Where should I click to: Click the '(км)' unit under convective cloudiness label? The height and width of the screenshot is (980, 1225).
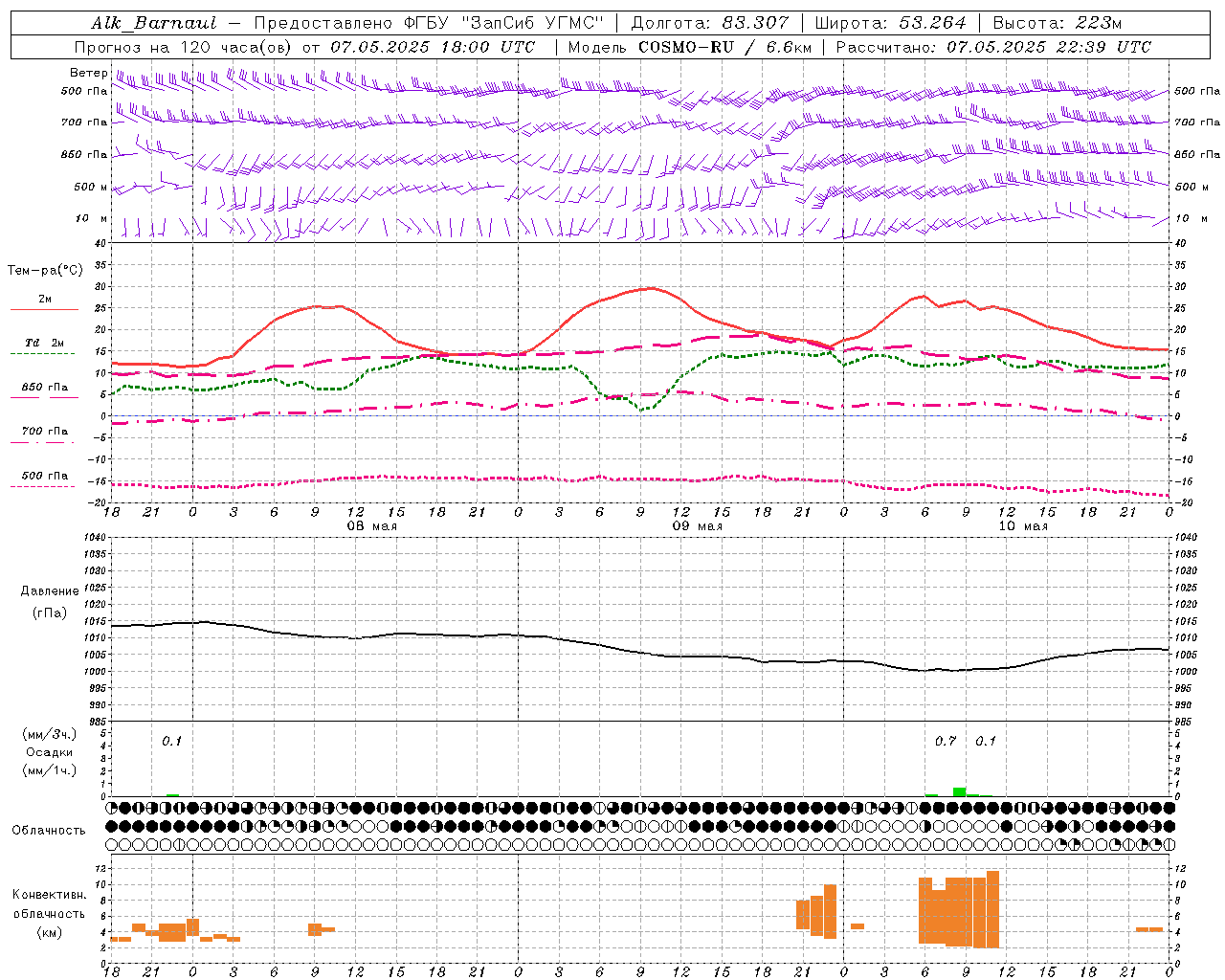tap(50, 932)
